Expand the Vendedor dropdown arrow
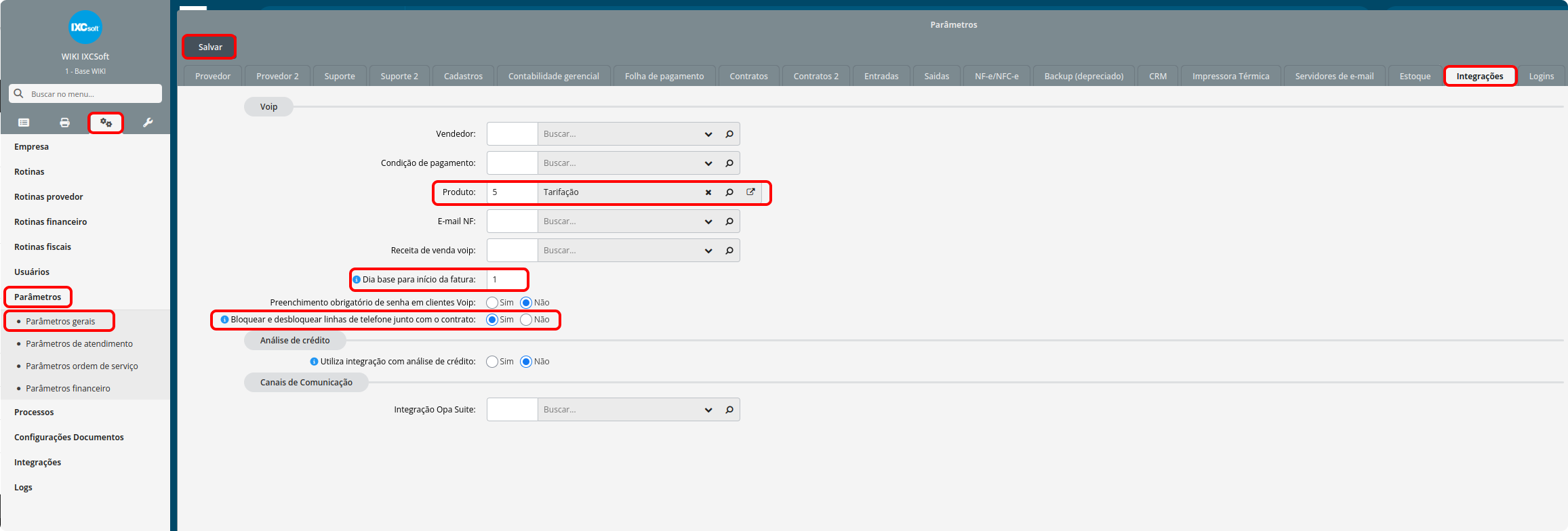The image size is (1568, 531). click(708, 134)
